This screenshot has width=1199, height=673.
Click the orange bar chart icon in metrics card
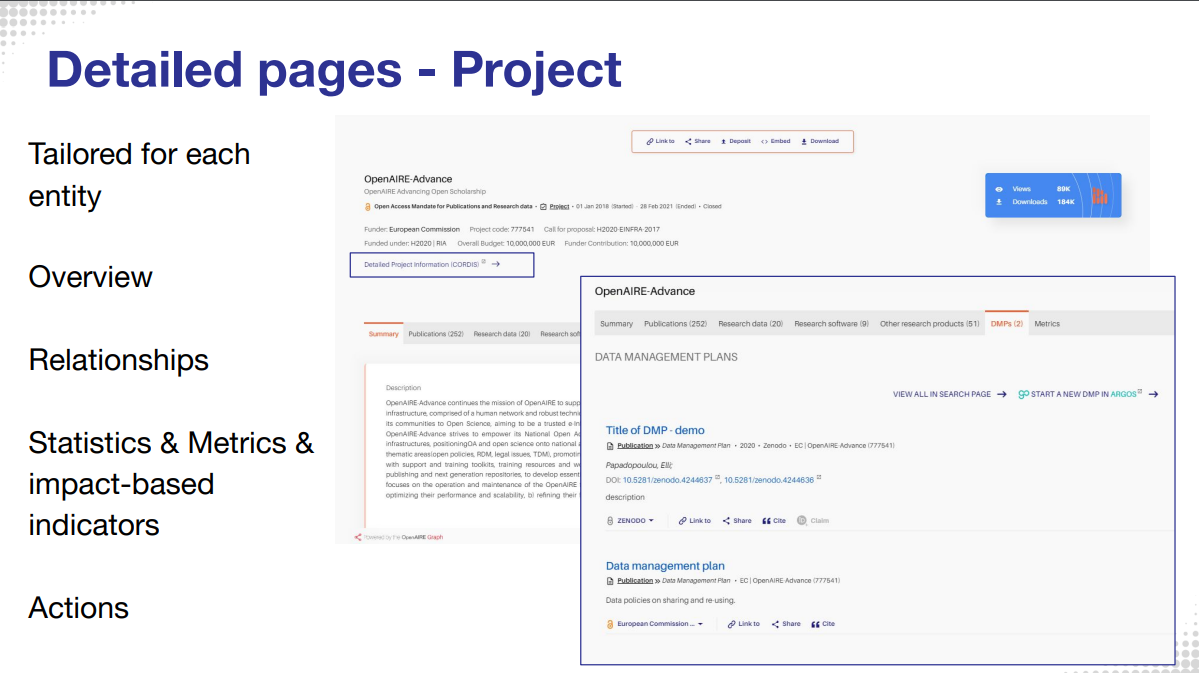click(1100, 196)
